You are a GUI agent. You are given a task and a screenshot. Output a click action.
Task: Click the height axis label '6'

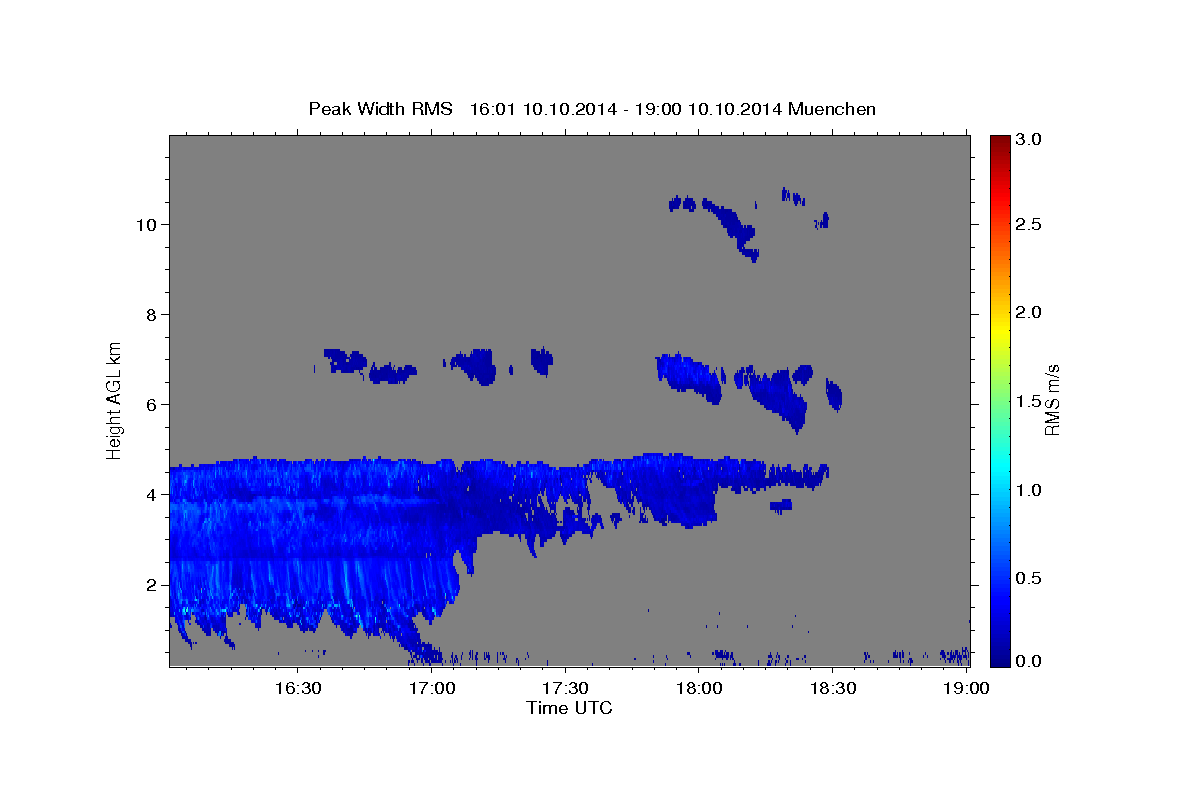(x=151, y=404)
